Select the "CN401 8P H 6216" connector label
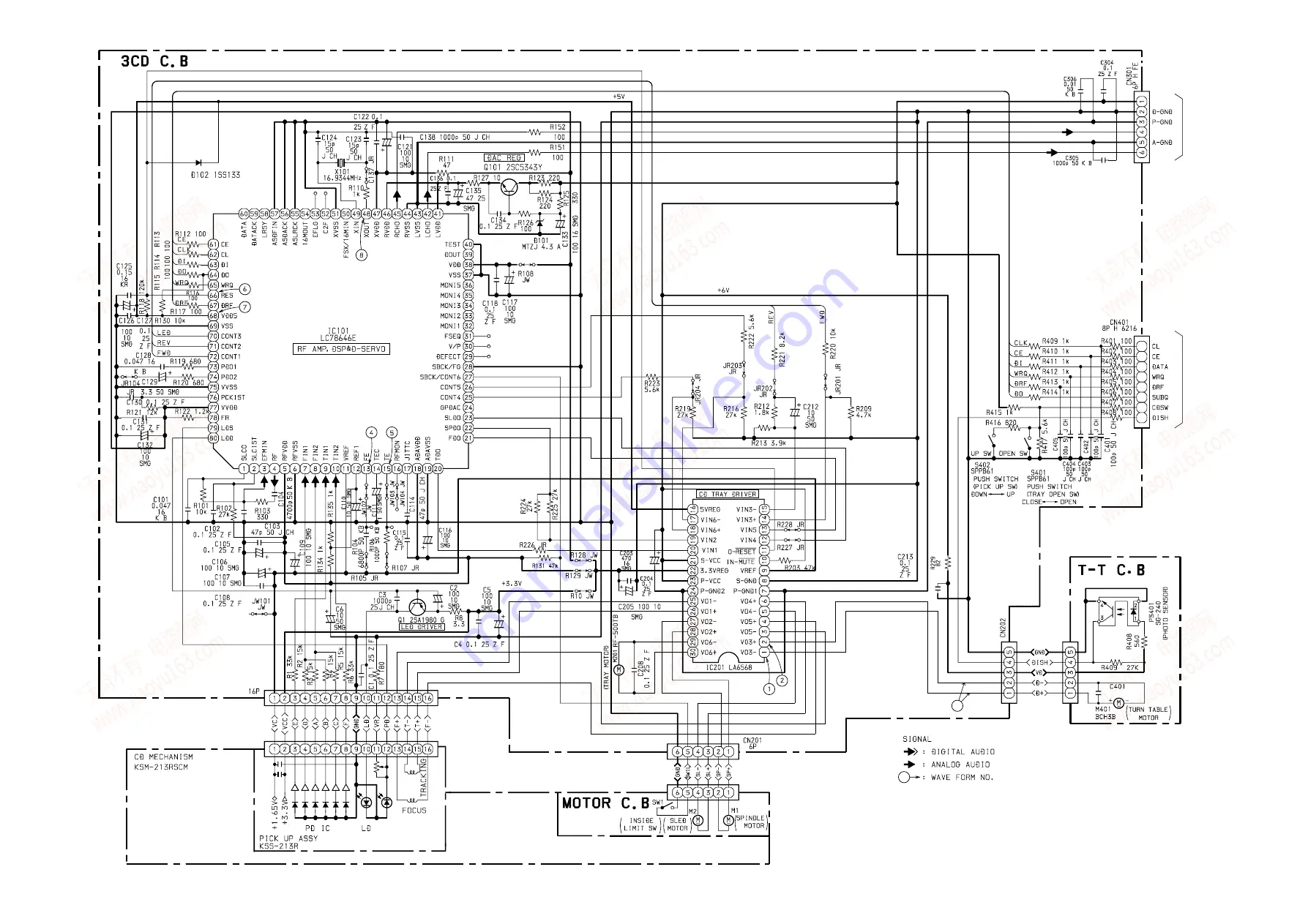The width and height of the screenshot is (1308, 924). click(1119, 326)
